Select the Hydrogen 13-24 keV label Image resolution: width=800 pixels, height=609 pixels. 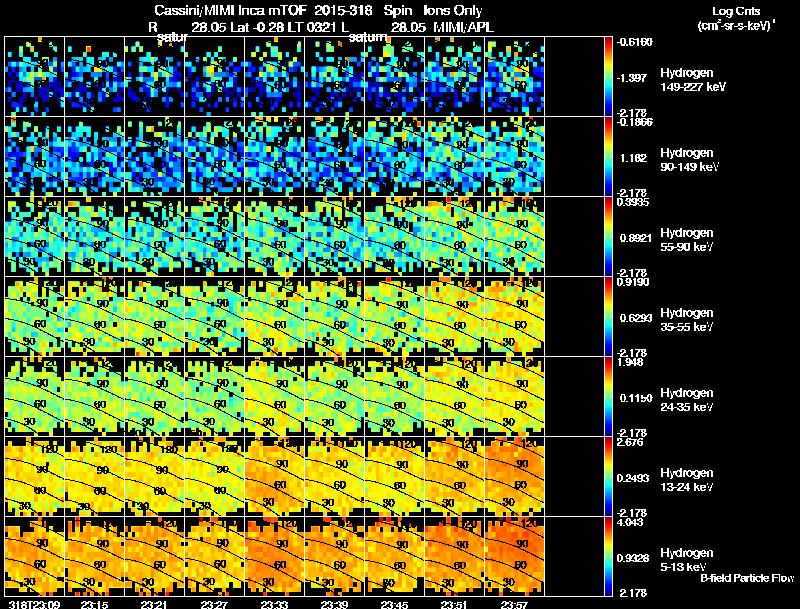click(x=687, y=480)
